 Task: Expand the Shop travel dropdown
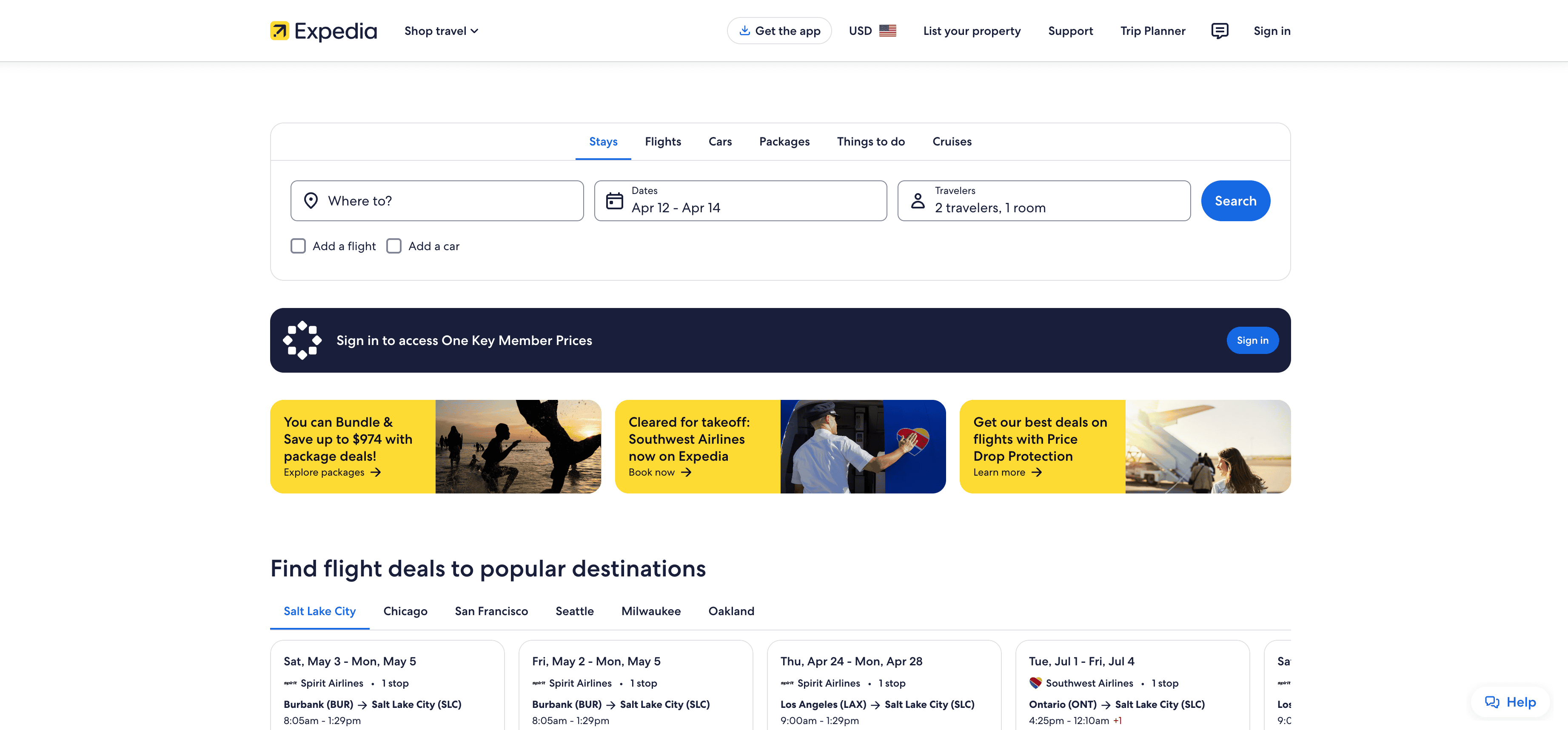pyautogui.click(x=441, y=31)
